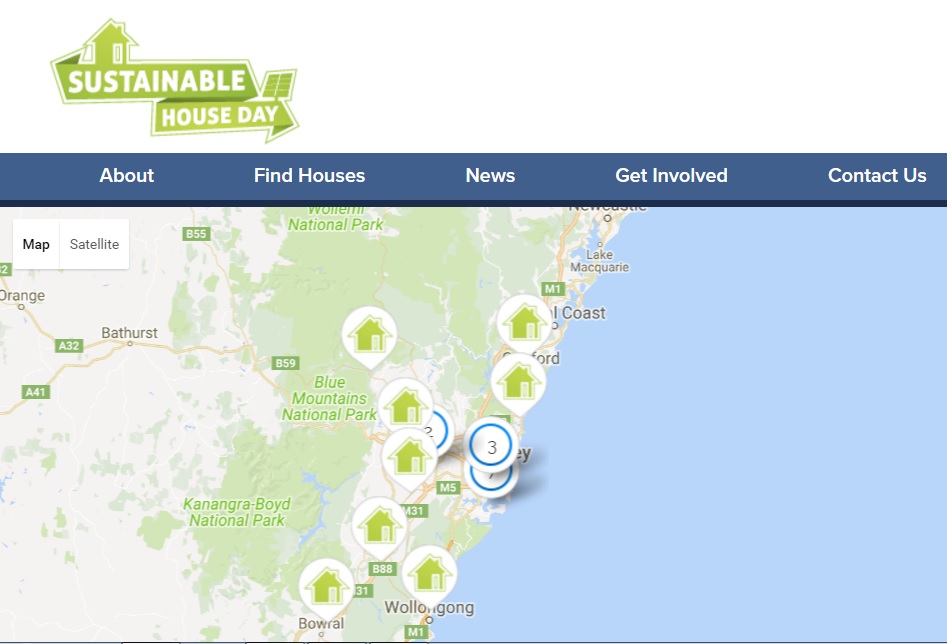Open cluster marker showing 3 houses
Viewport: 947px width, 644px height.
(x=491, y=446)
